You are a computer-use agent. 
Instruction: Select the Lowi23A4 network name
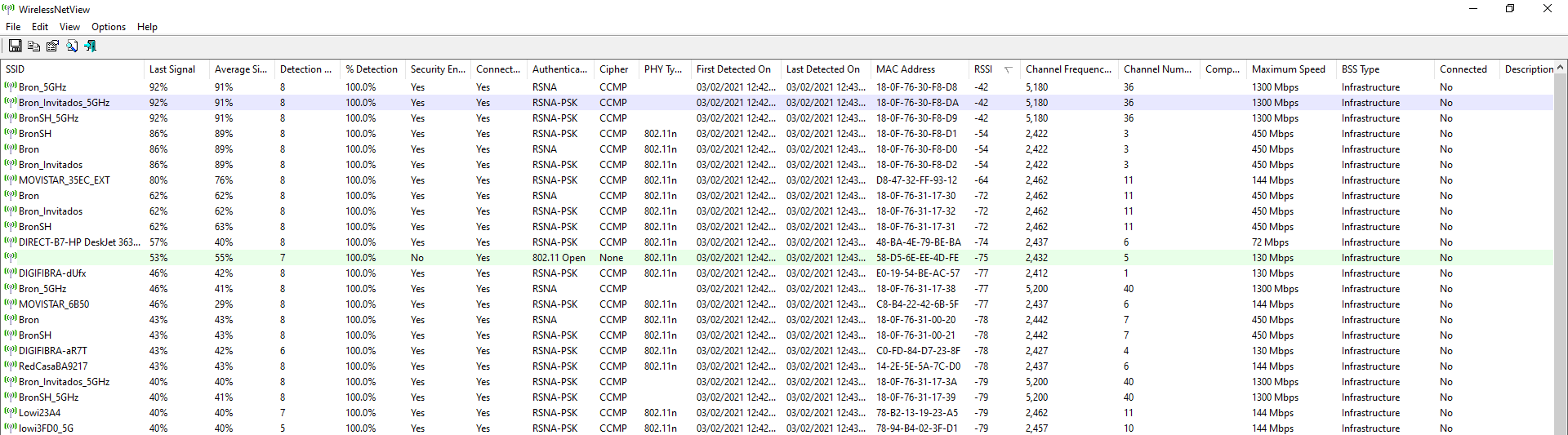pos(39,413)
